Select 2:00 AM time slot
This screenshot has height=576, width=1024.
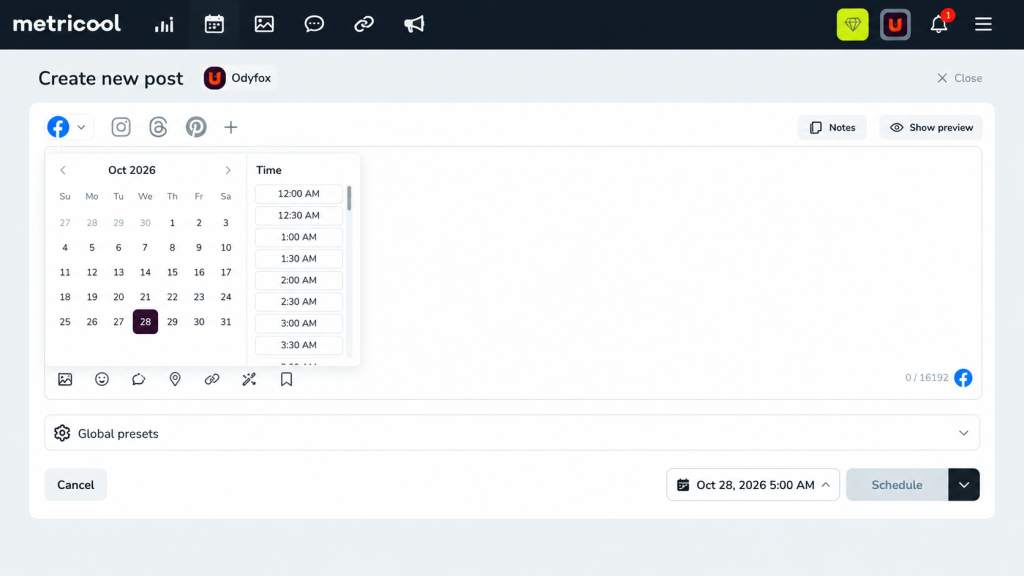[298, 280]
